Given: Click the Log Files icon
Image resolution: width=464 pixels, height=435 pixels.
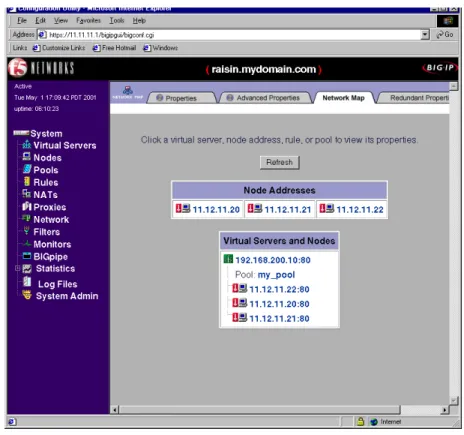Looking at the screenshot, I should pyautogui.click(x=27, y=282).
